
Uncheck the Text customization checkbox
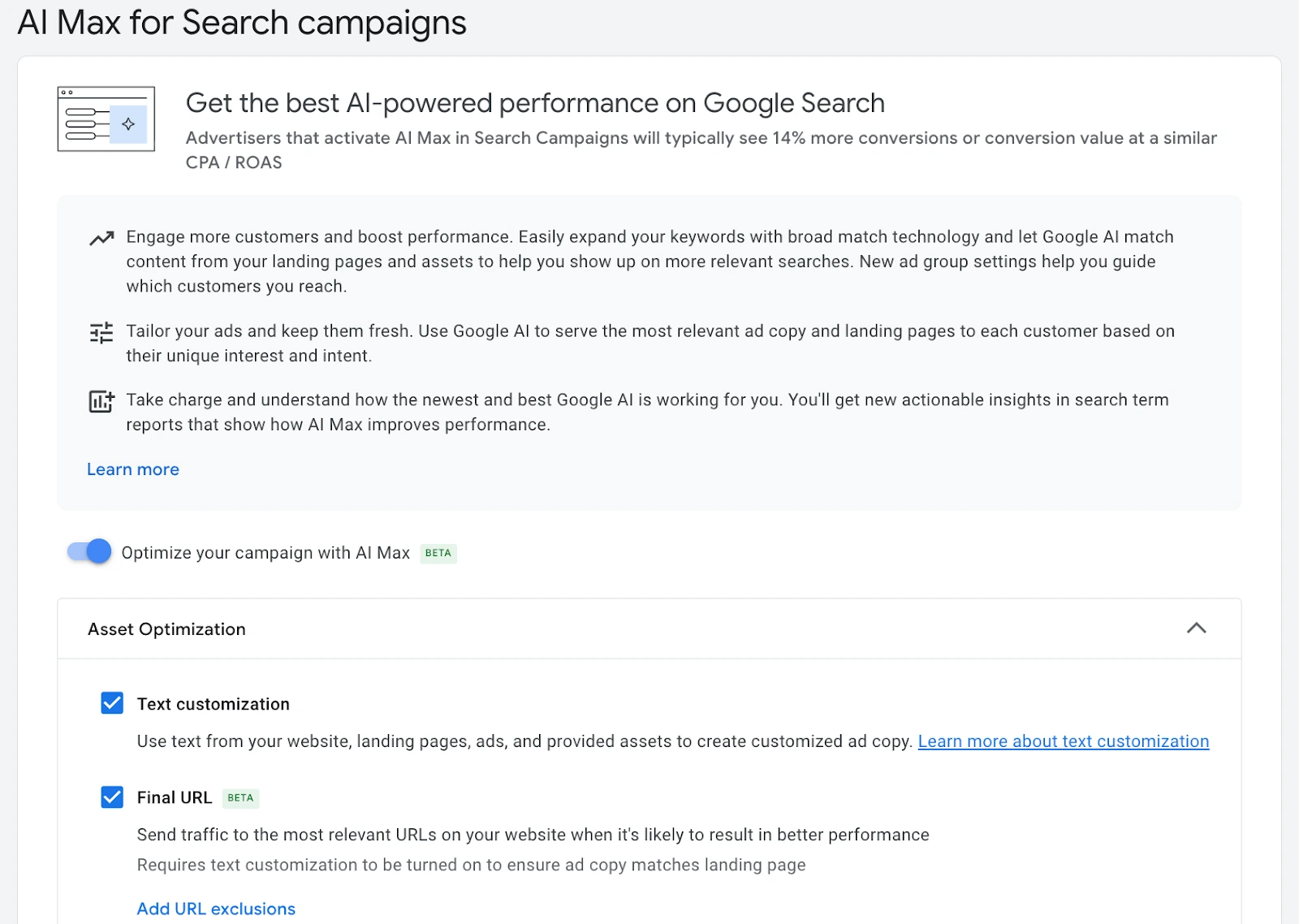coord(112,703)
